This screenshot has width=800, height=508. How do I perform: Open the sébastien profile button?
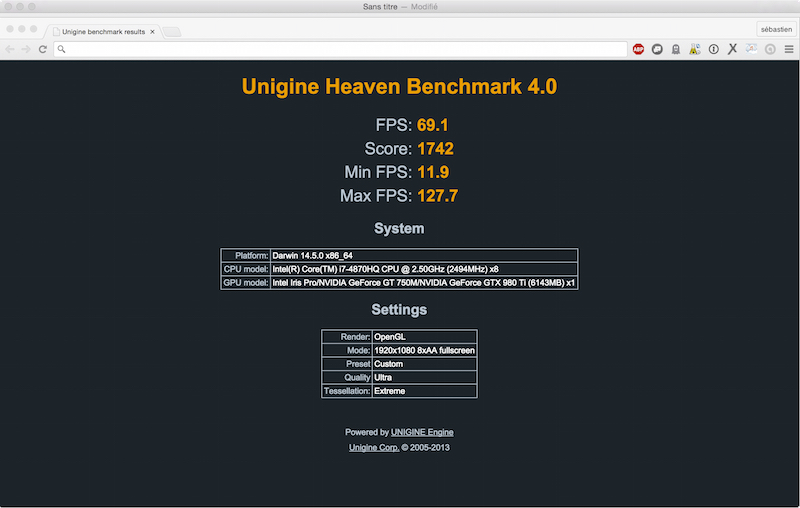pos(776,29)
